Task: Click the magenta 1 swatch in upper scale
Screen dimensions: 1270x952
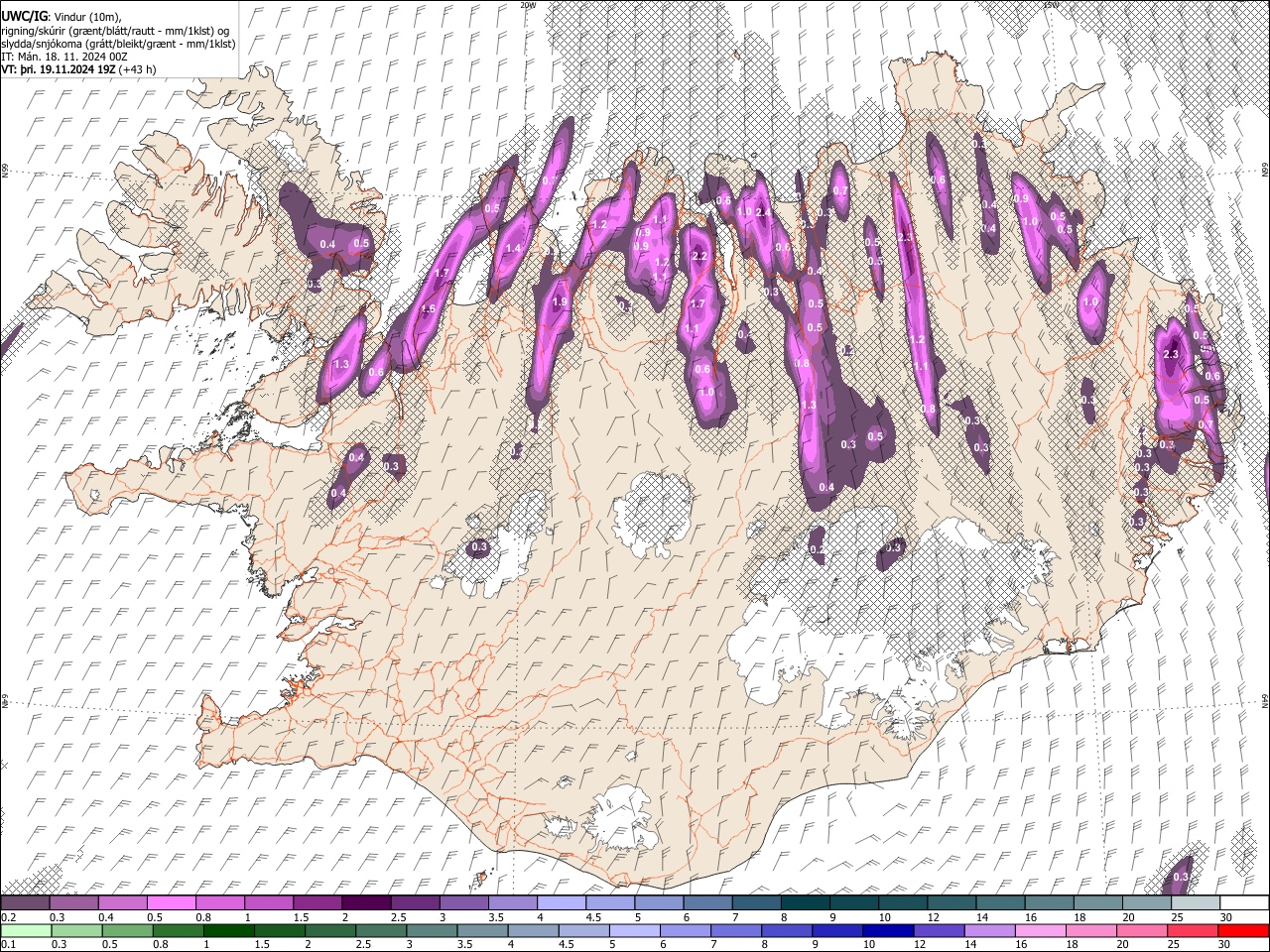Action: pos(269,902)
